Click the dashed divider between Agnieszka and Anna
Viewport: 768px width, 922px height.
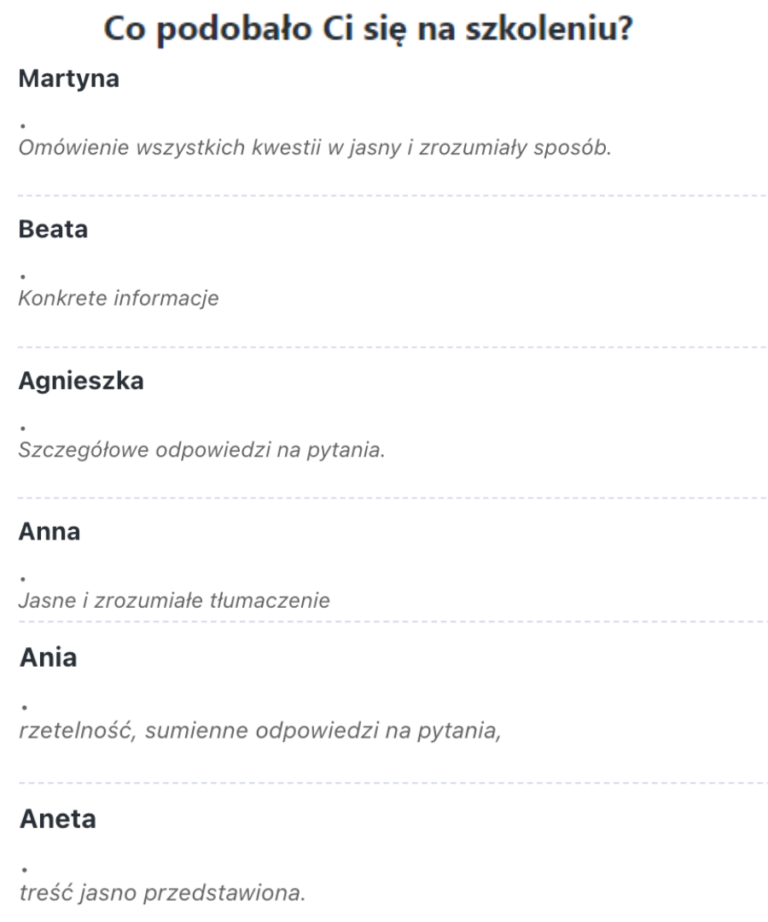coord(384,497)
